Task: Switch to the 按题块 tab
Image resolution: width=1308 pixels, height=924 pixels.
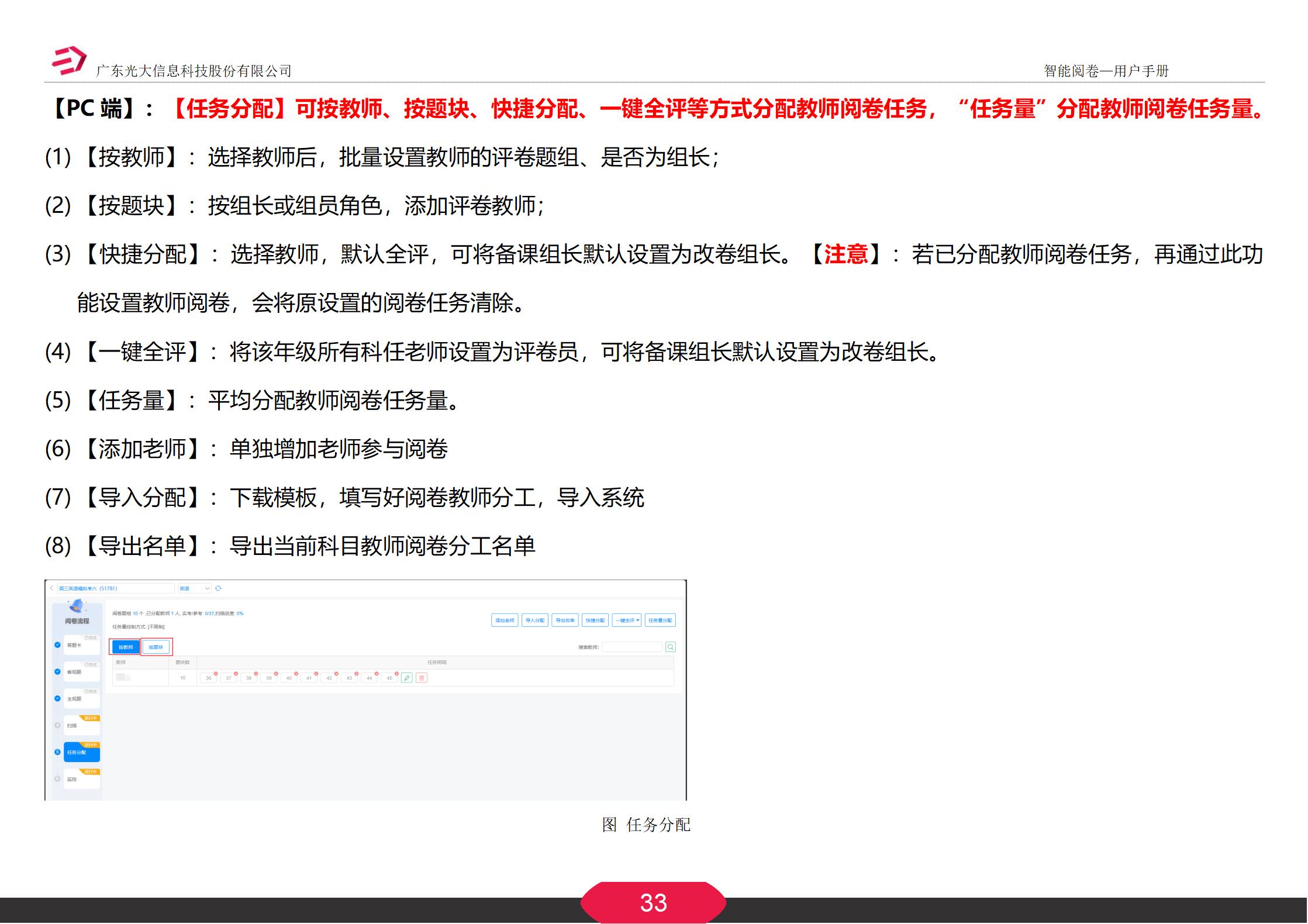Action: pyautogui.click(x=156, y=647)
